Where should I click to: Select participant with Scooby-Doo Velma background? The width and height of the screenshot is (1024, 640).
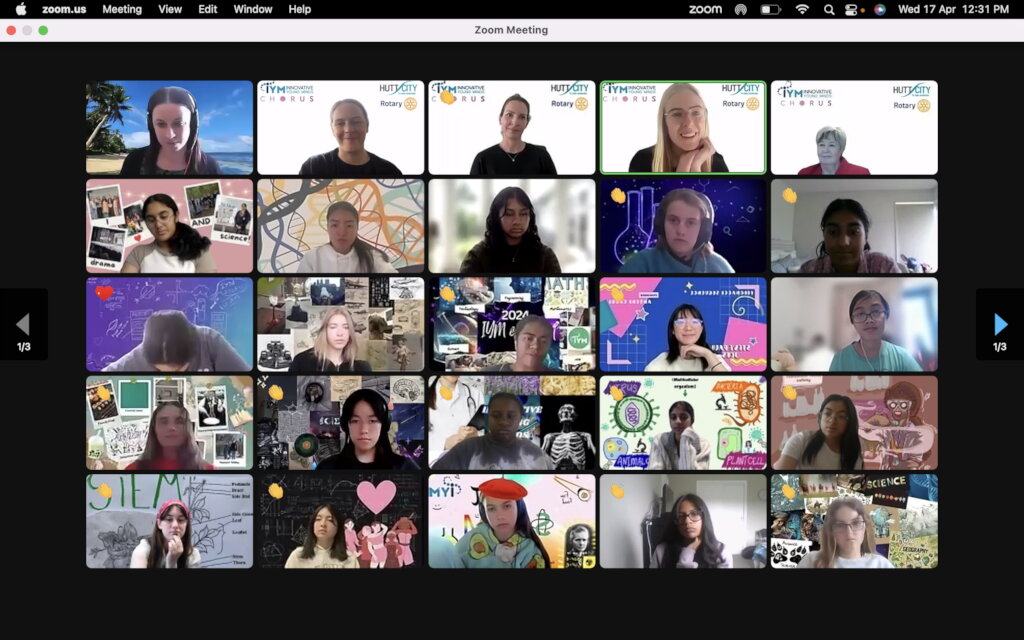[854, 423]
